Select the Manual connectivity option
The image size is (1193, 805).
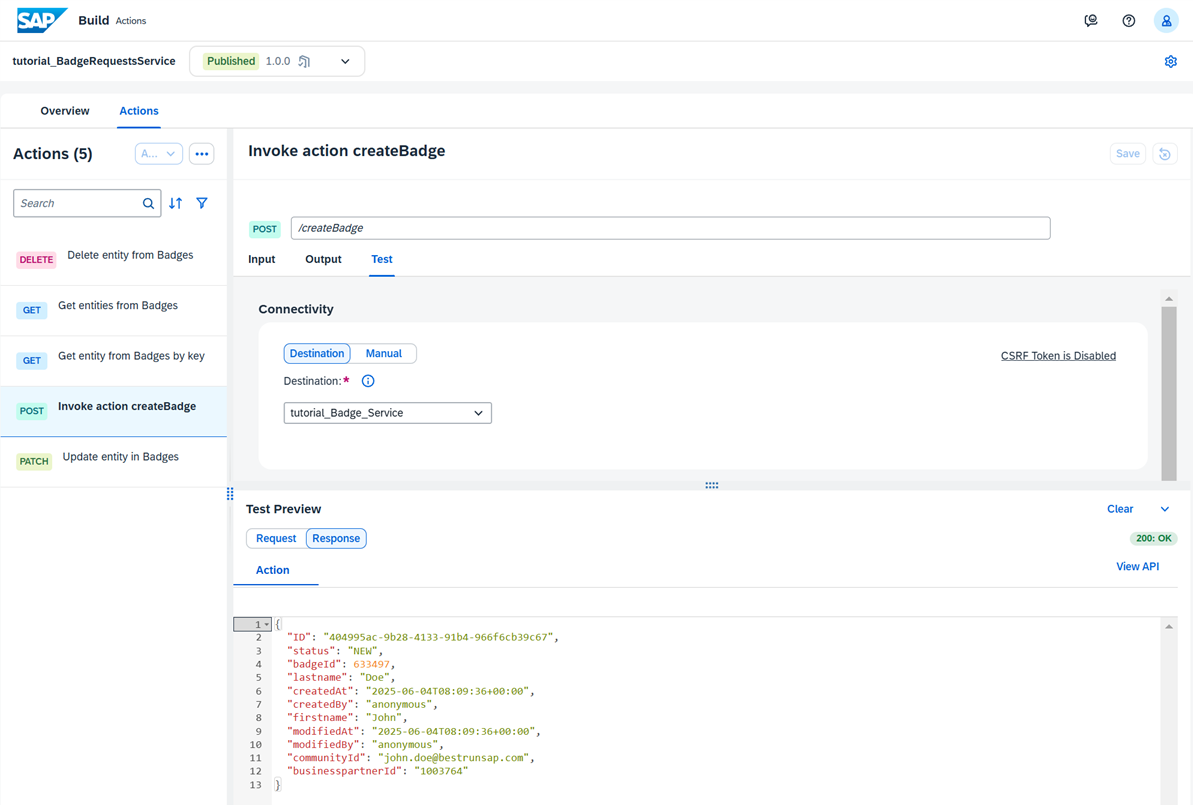point(383,354)
